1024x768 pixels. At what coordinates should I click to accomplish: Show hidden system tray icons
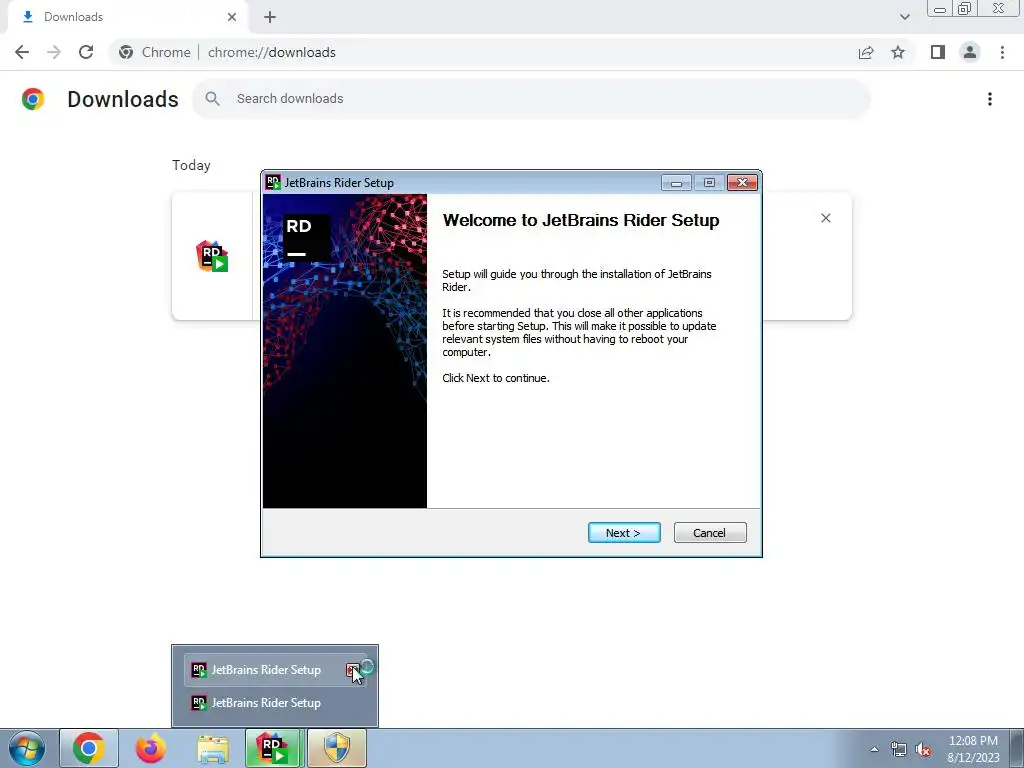pyautogui.click(x=874, y=749)
